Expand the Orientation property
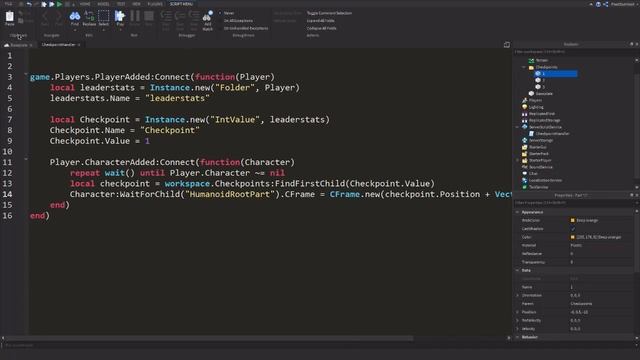 tap(518, 295)
